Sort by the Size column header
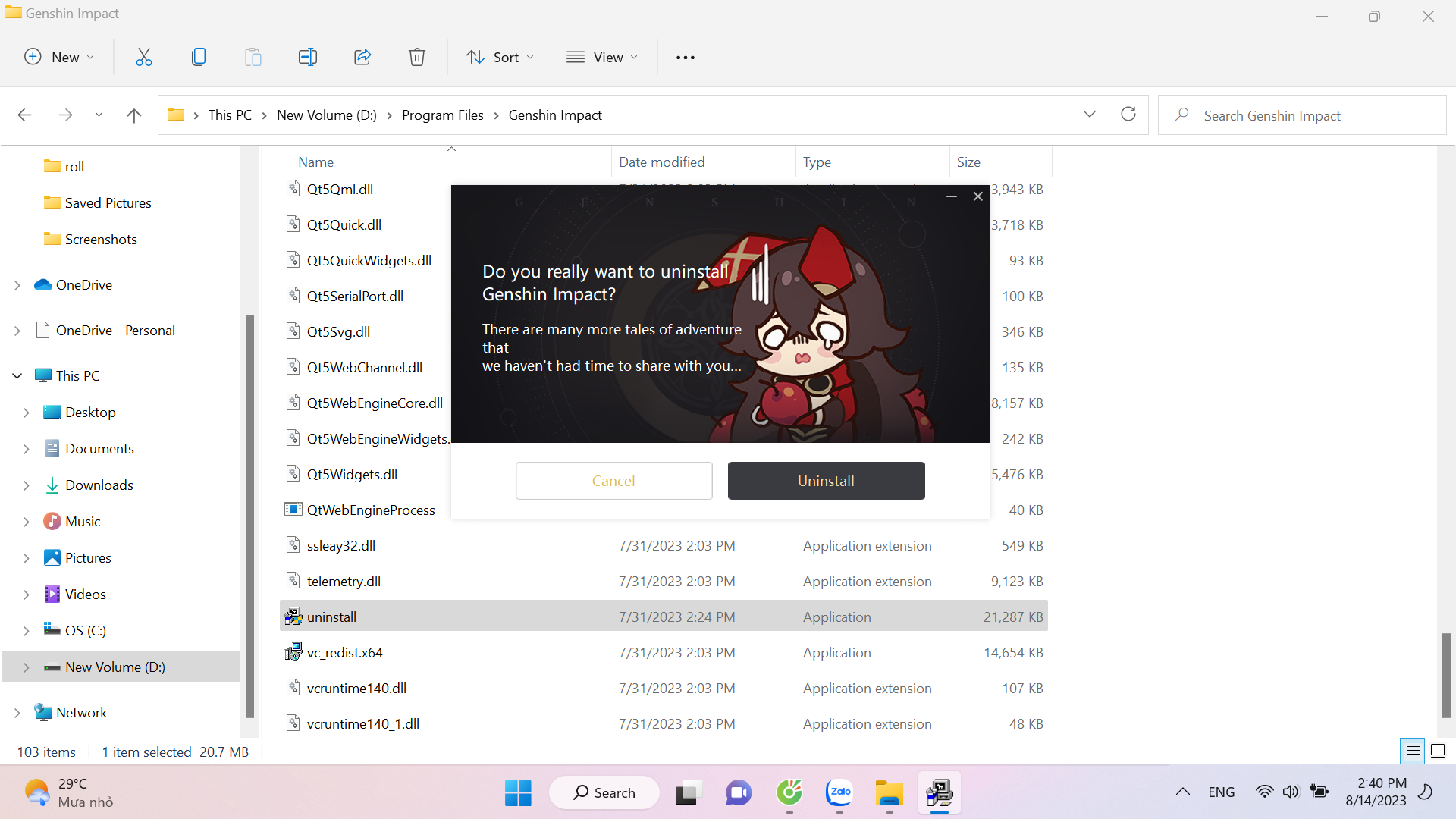The image size is (1456, 819). [1000, 162]
